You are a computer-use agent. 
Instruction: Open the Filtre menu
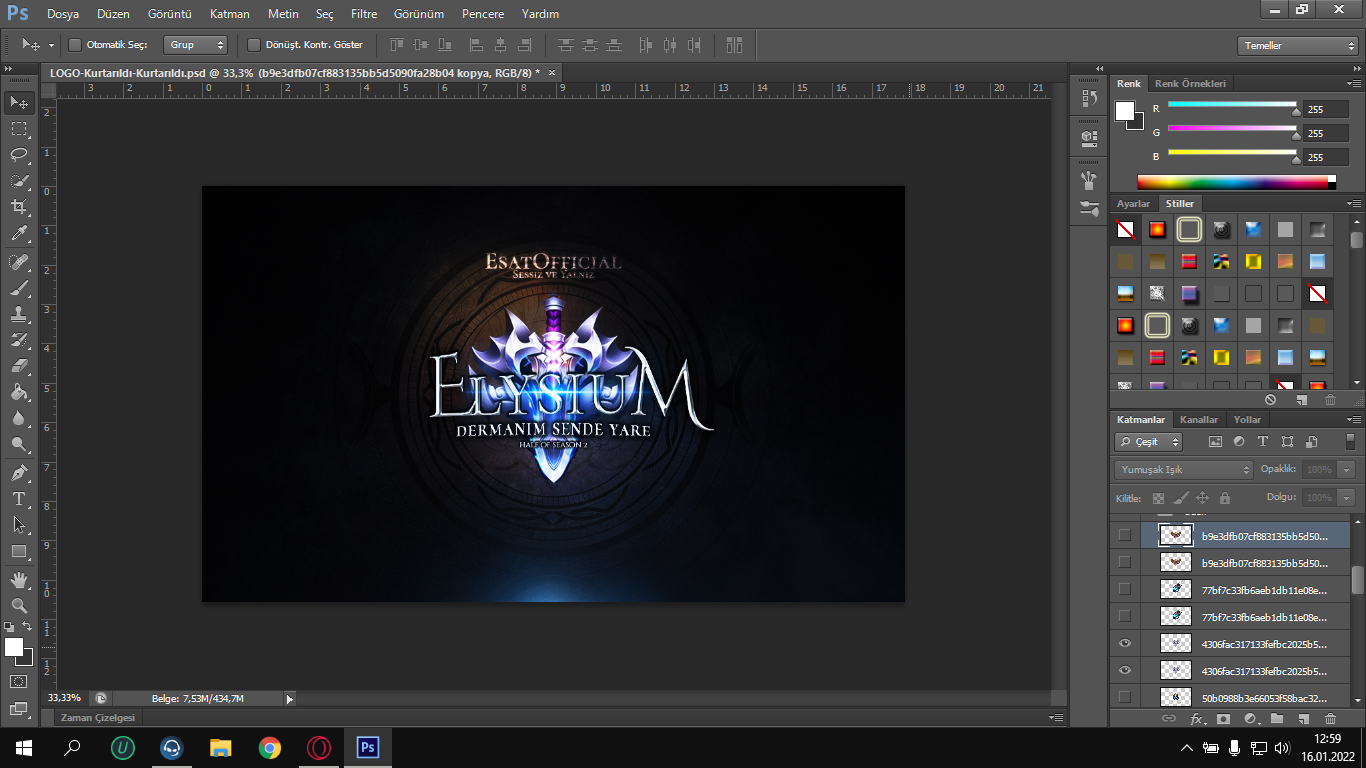pyautogui.click(x=364, y=14)
